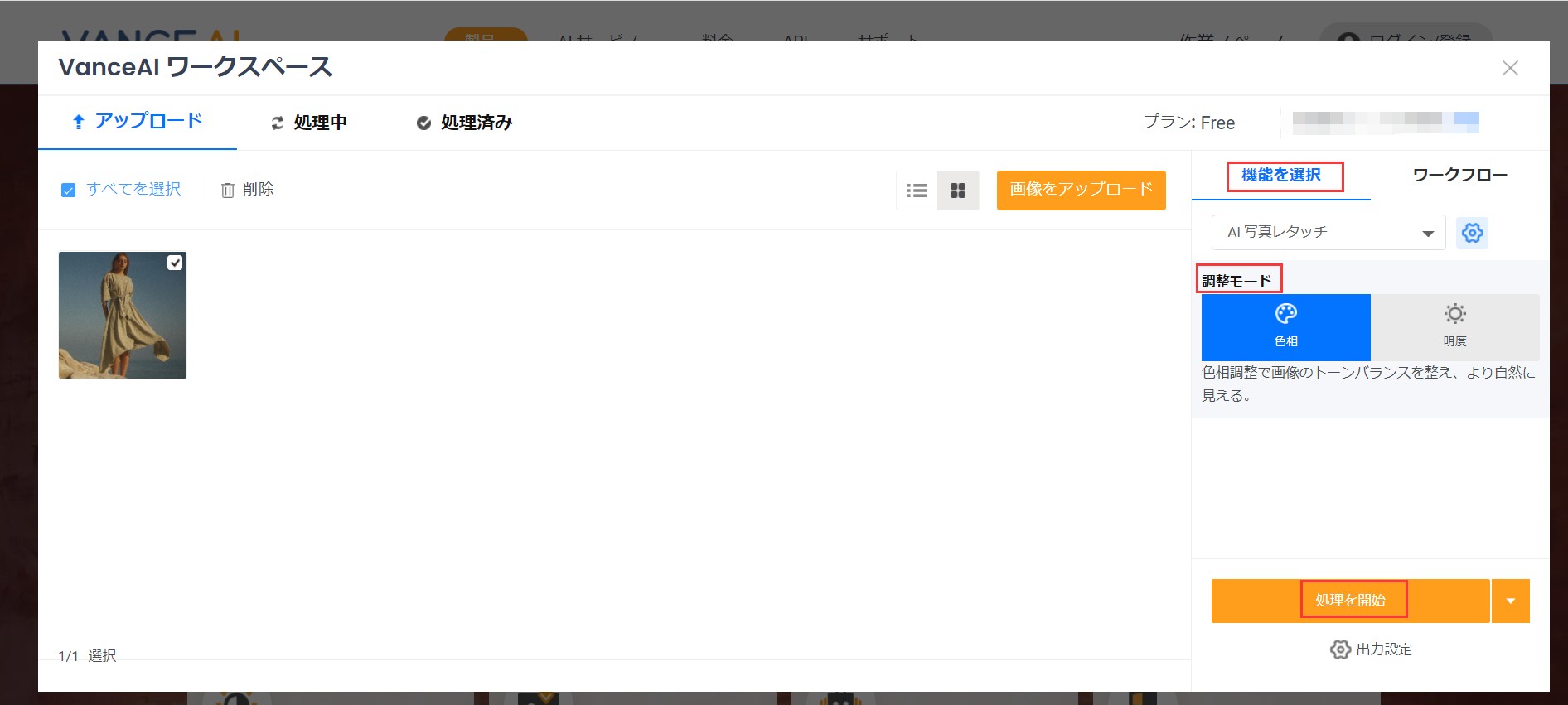Switch to the 処理済み tab
This screenshot has height=705, width=1568.
click(x=464, y=123)
